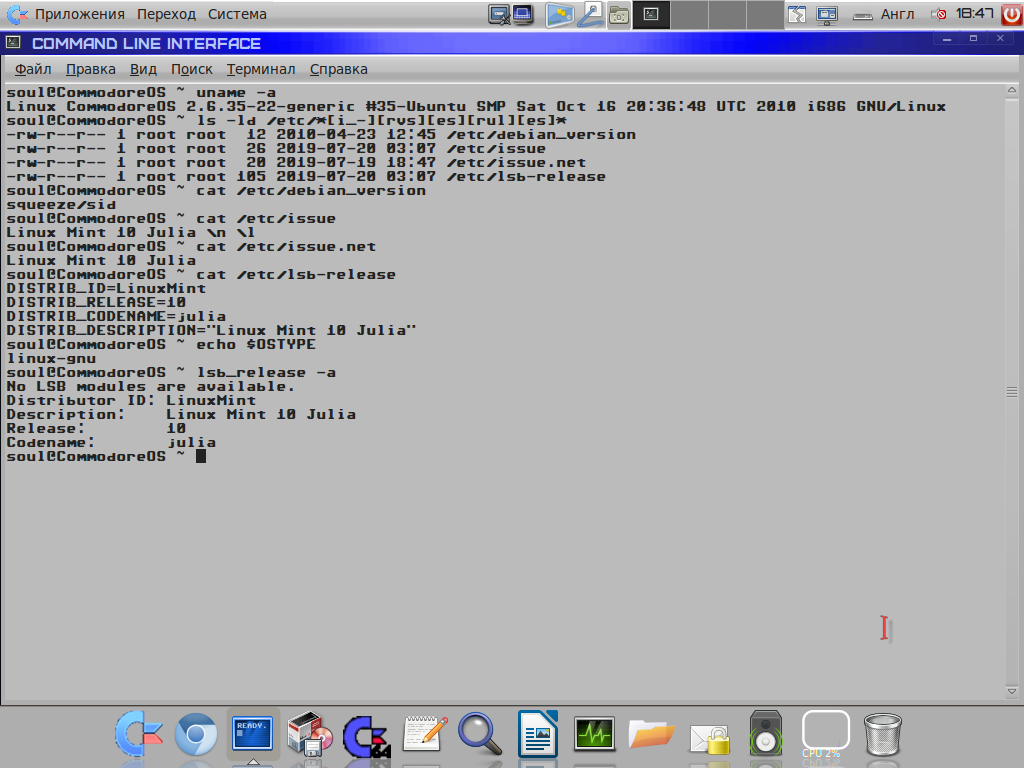Image resolution: width=1024 pixels, height=768 pixels.
Task: Click the window selector tray icon
Action: pos(797,14)
